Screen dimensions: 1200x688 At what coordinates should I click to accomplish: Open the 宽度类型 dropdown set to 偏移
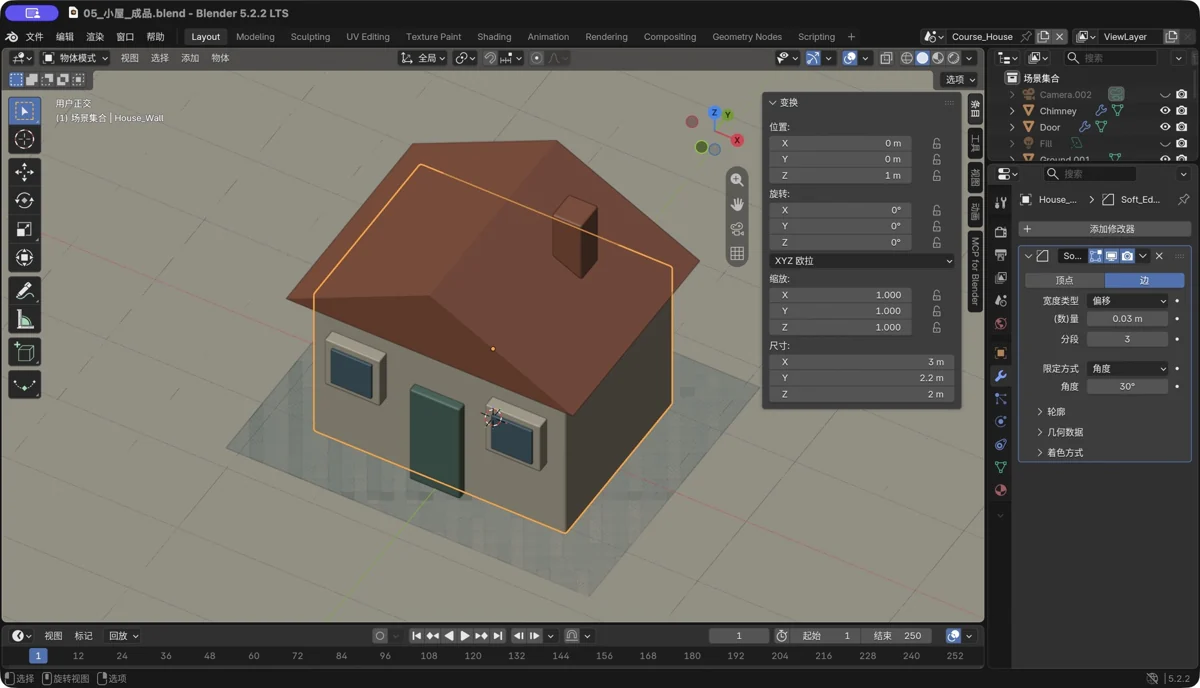point(1127,301)
